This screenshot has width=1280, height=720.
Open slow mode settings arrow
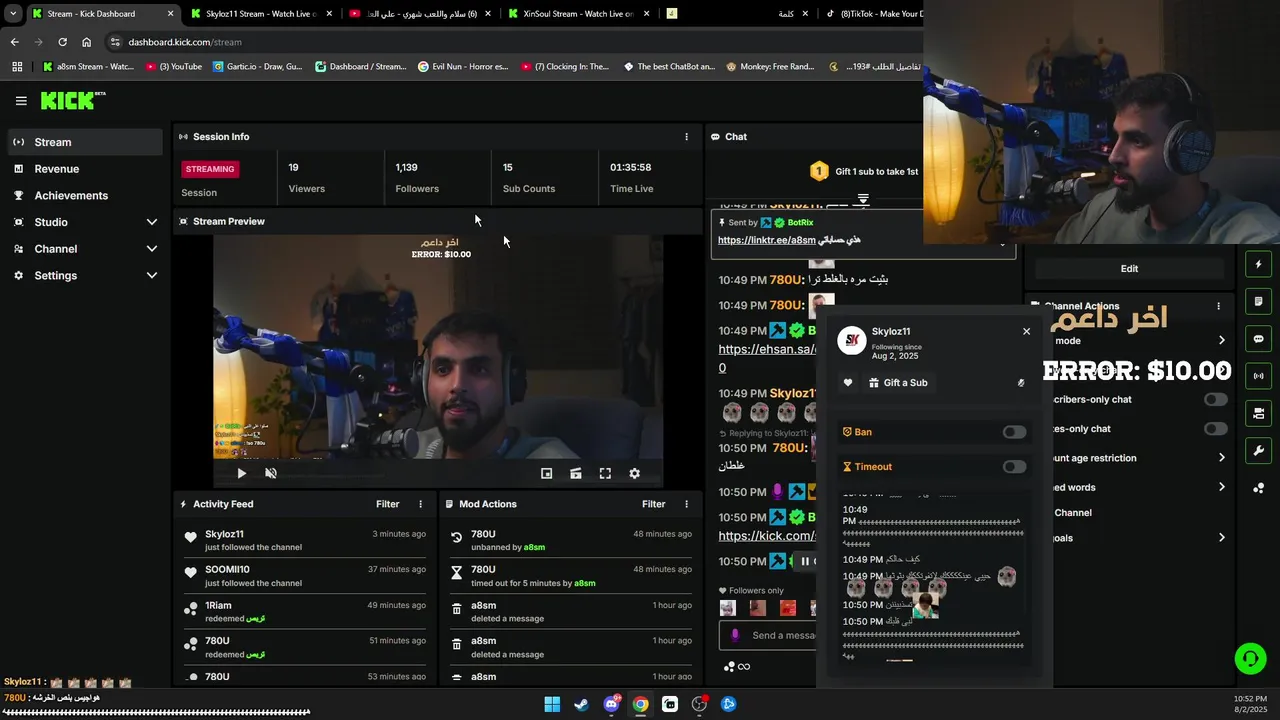click(1221, 341)
